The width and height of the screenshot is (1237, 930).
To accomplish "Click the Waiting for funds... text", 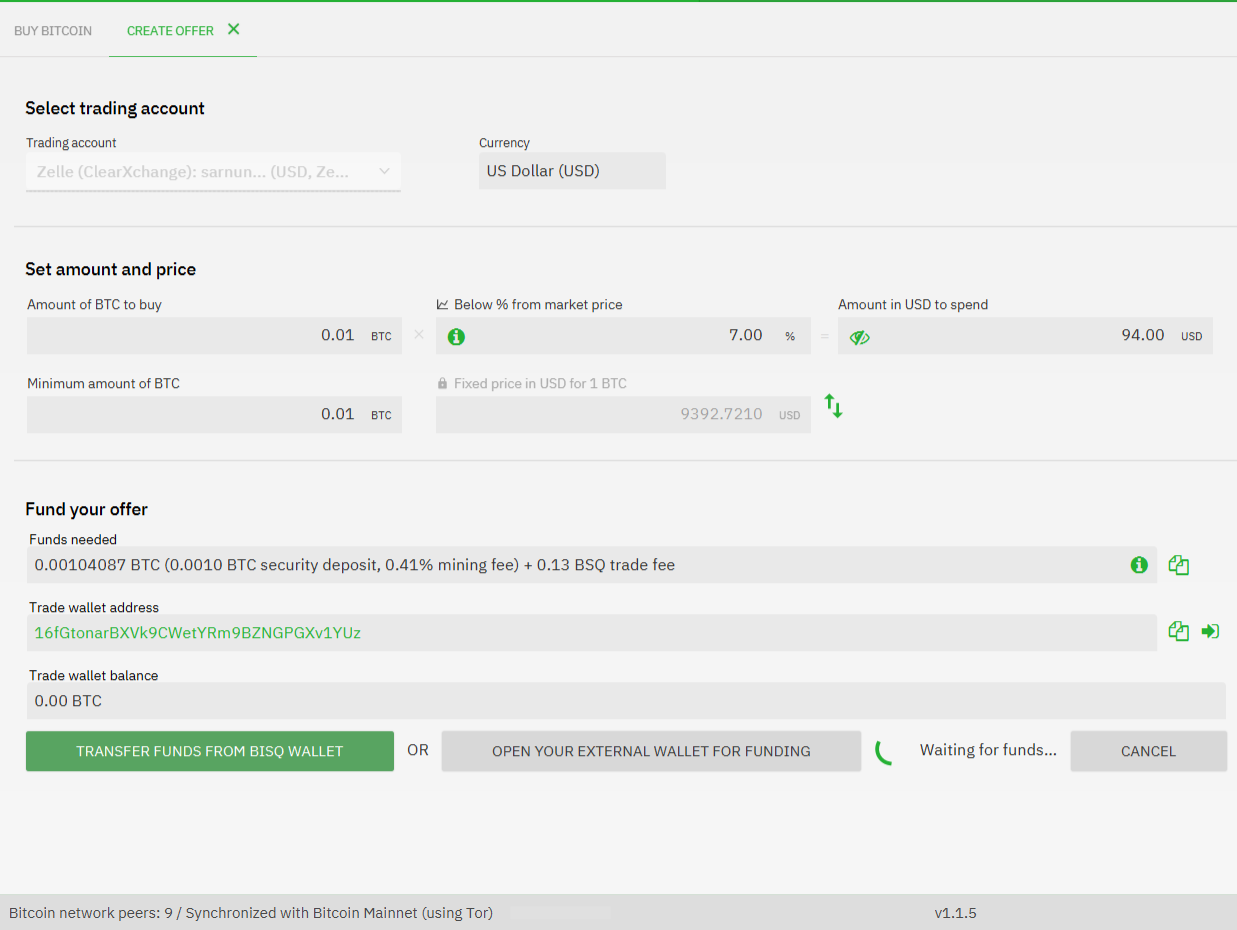I will point(988,750).
